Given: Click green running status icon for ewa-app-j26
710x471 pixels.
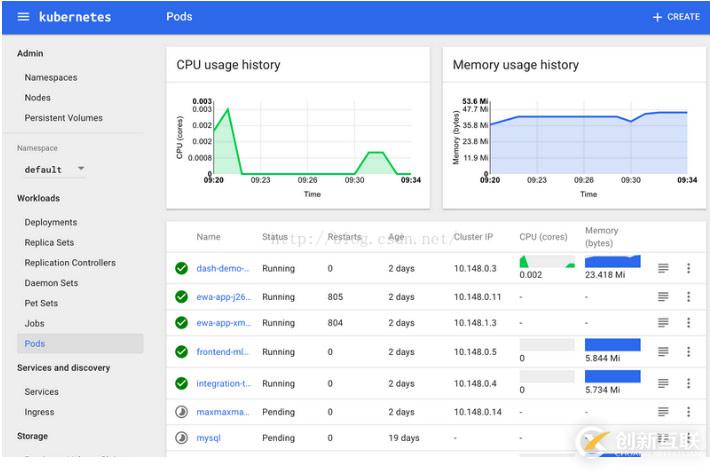Looking at the screenshot, I should click(x=181, y=297).
